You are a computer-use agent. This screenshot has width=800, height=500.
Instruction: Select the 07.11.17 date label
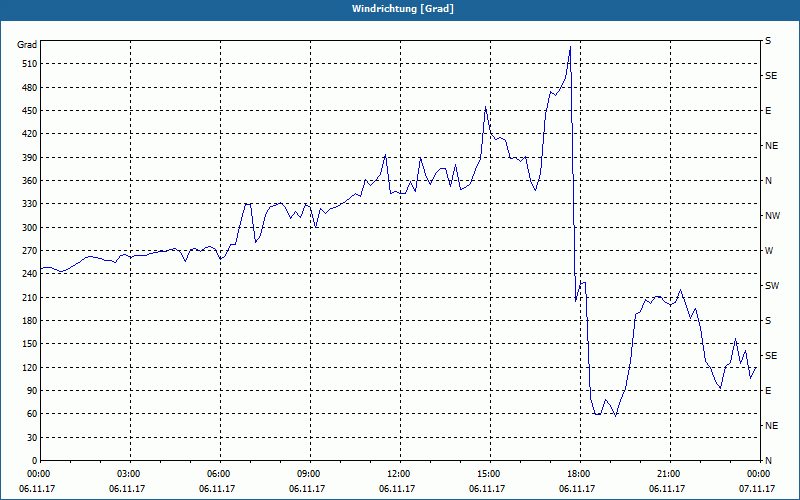tap(757, 489)
